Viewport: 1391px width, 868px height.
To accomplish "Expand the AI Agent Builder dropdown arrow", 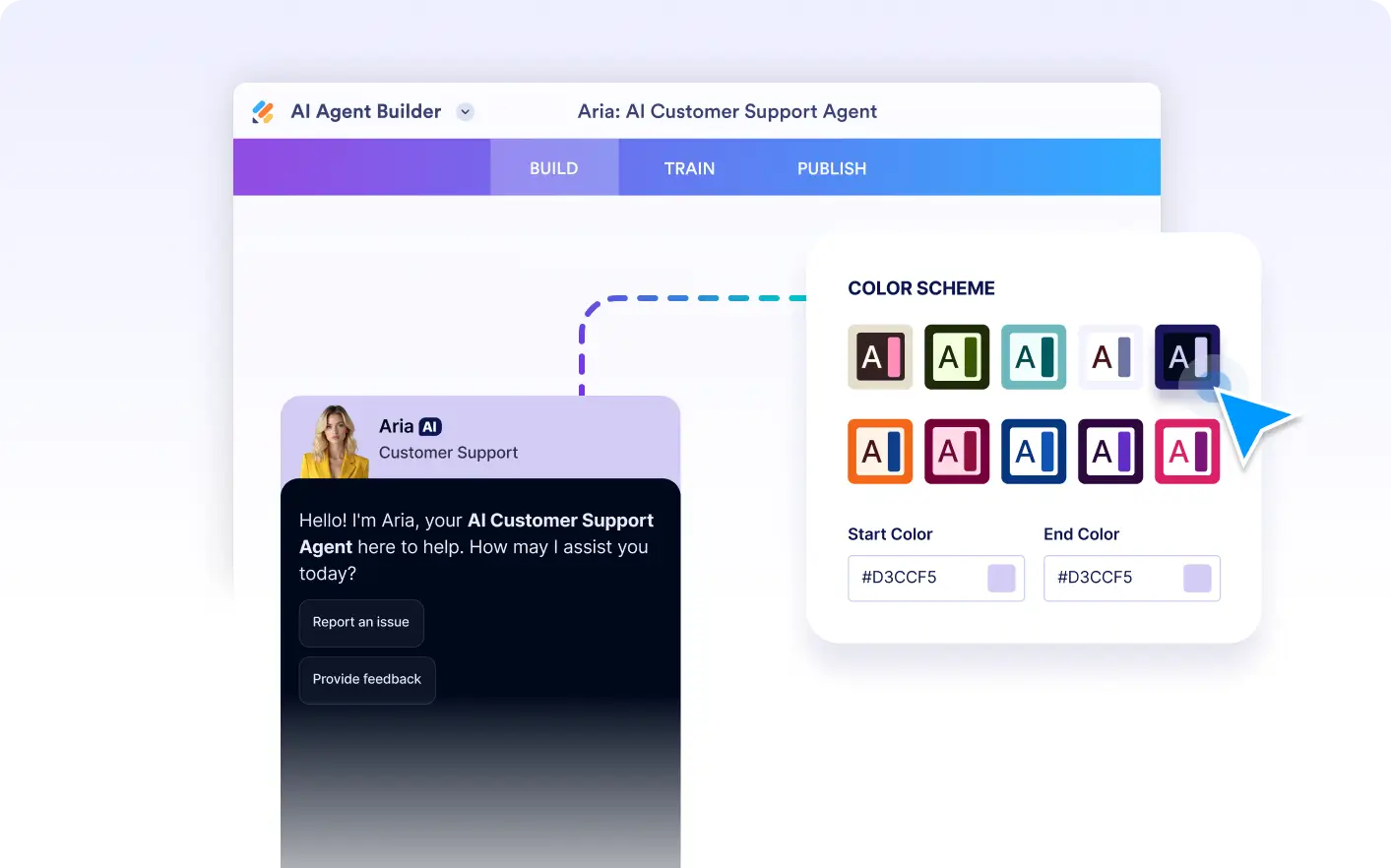I will click(466, 112).
